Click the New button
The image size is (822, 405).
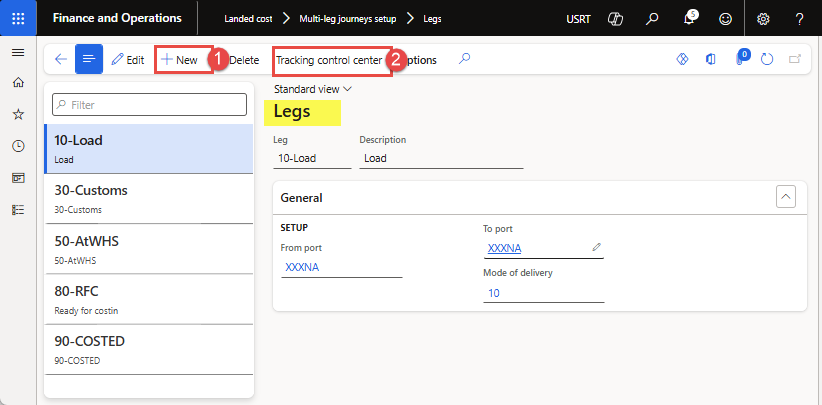click(x=180, y=60)
